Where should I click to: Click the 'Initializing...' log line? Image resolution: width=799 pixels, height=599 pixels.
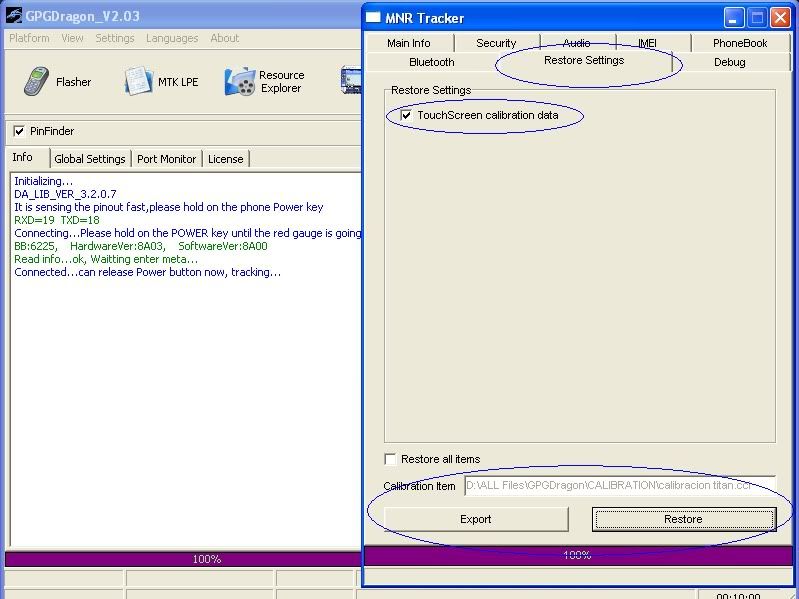[44, 181]
